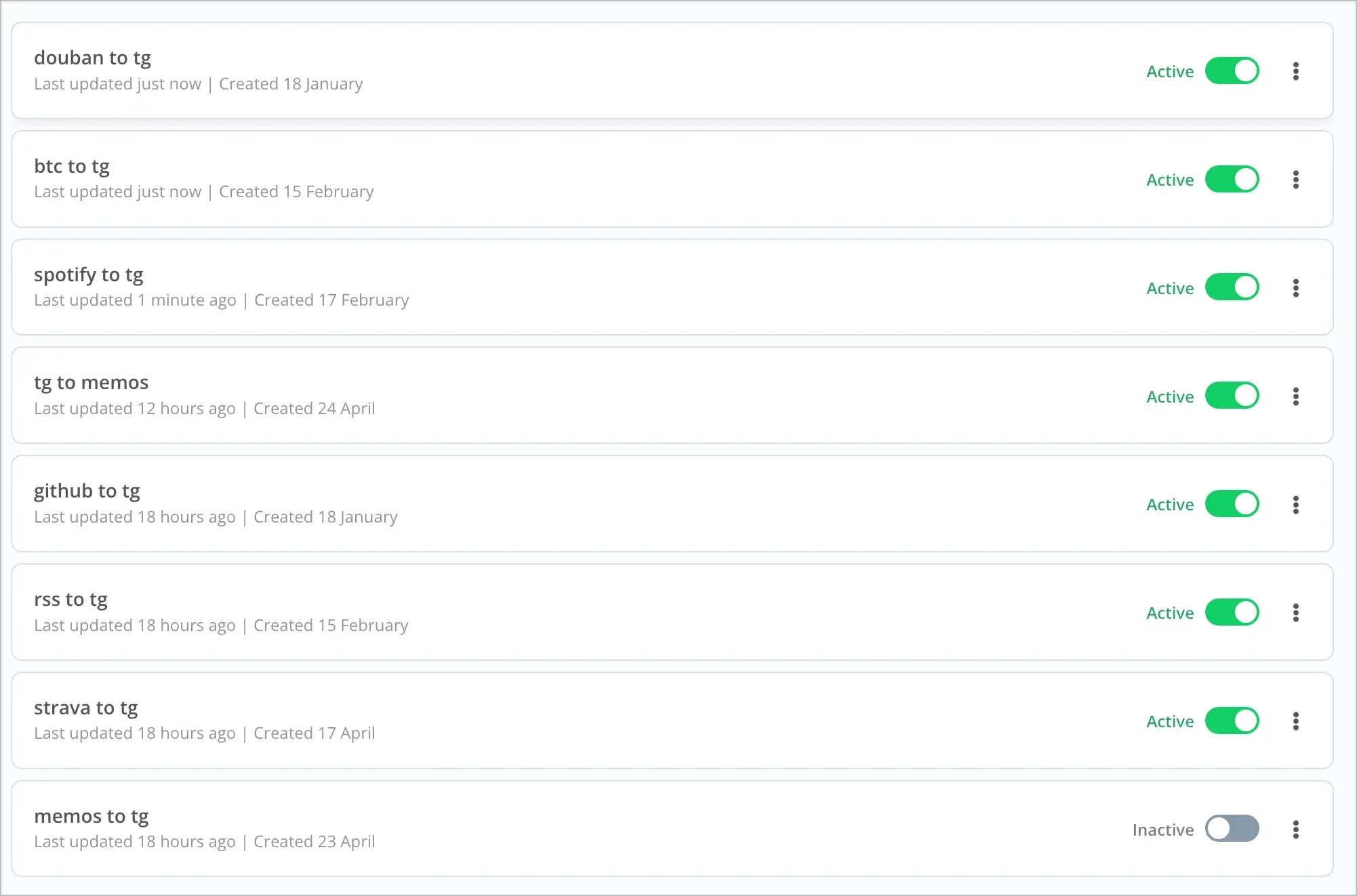Open the github to tg workflow
Viewport: 1357px width, 896px height.
click(87, 491)
